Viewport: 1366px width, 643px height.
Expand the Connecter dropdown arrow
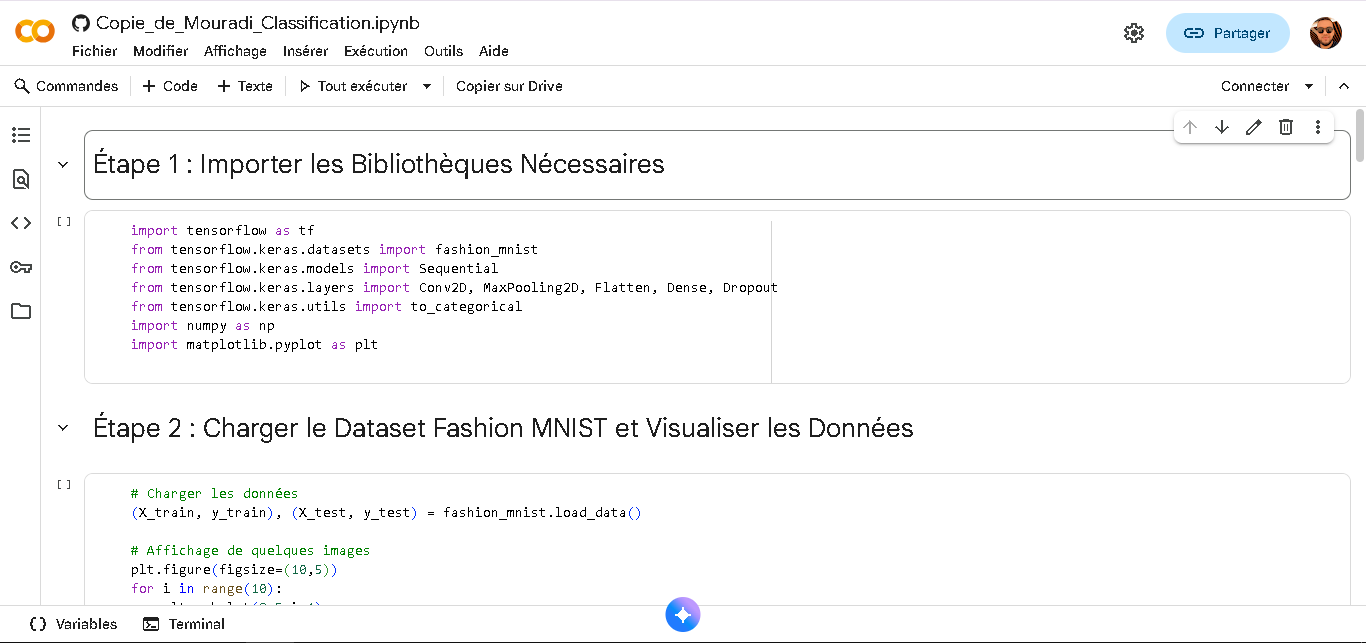[x=1309, y=86]
